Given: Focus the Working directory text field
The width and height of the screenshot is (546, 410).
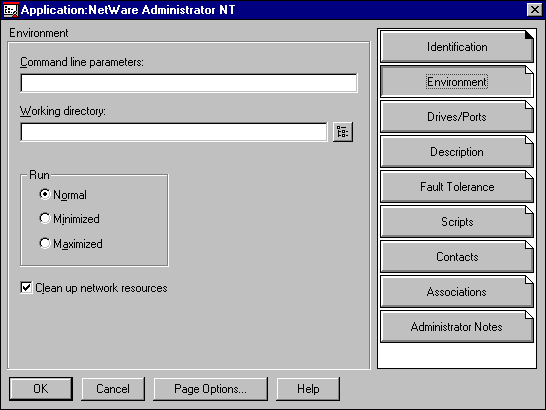Looking at the screenshot, I should click(174, 132).
